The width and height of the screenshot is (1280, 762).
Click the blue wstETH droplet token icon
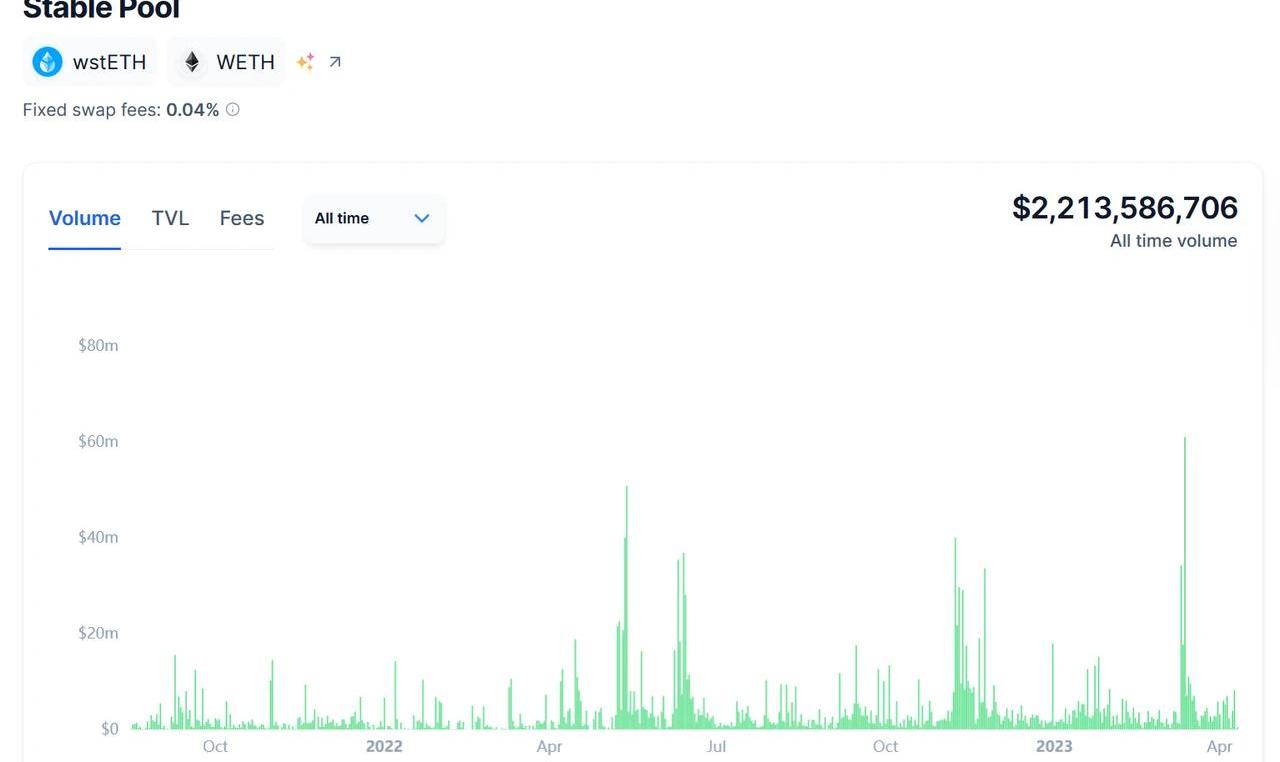pos(47,62)
